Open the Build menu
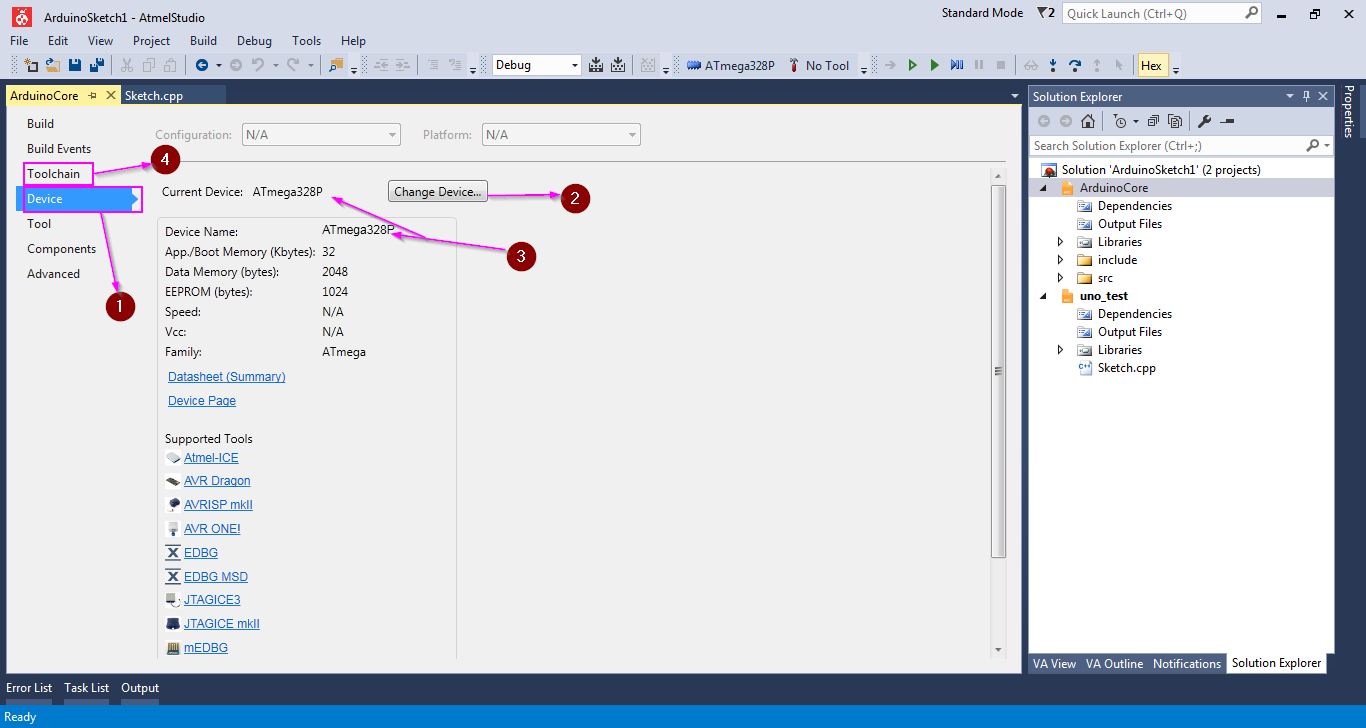This screenshot has width=1366, height=728. tap(203, 41)
